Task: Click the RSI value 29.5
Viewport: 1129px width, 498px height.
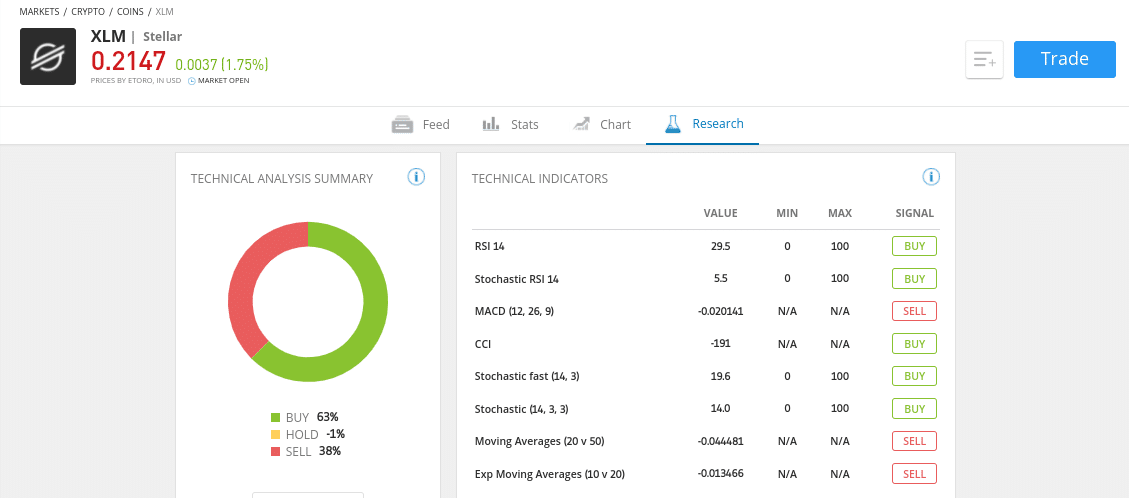Action: pos(721,246)
